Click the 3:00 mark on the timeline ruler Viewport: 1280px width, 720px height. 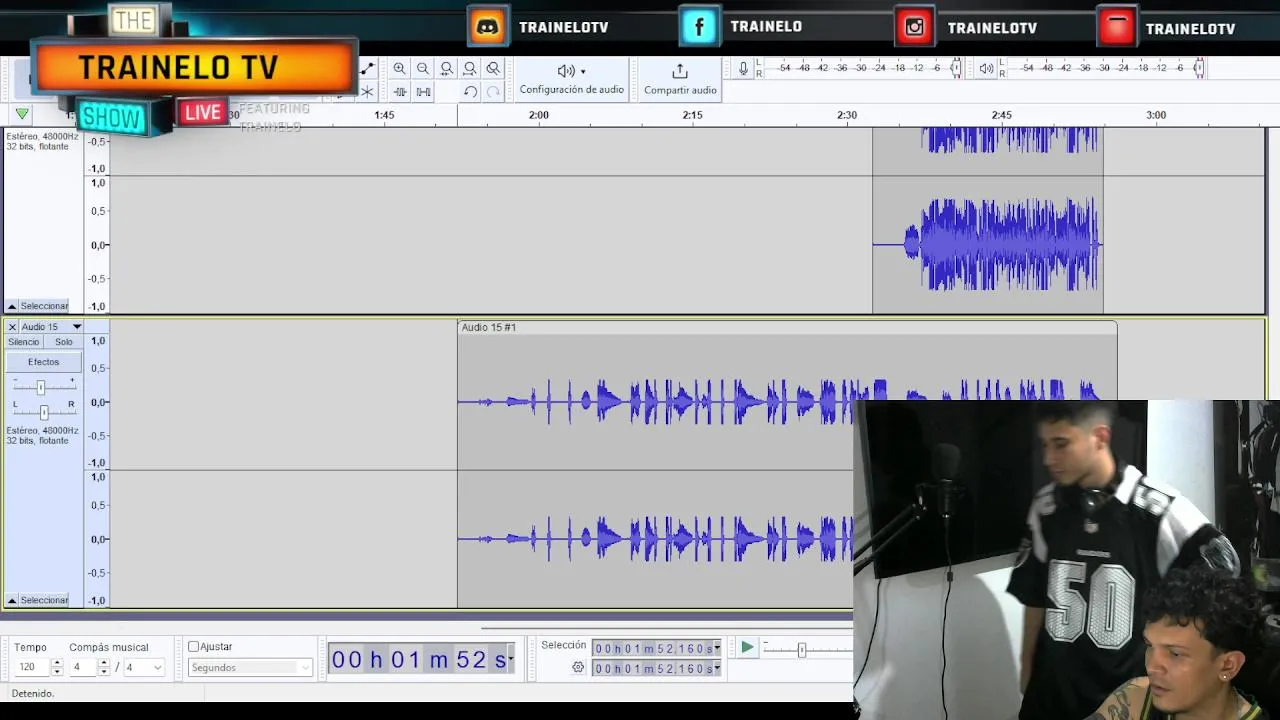1156,115
